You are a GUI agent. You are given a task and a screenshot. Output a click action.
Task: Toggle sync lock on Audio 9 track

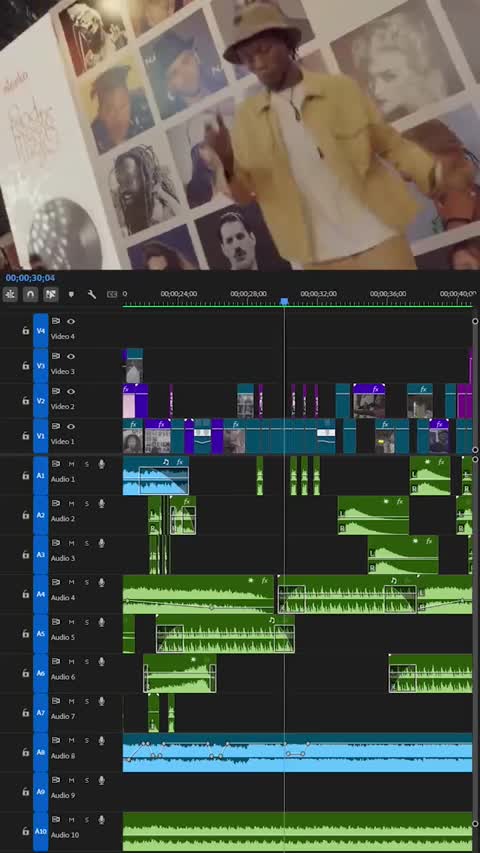coord(56,780)
